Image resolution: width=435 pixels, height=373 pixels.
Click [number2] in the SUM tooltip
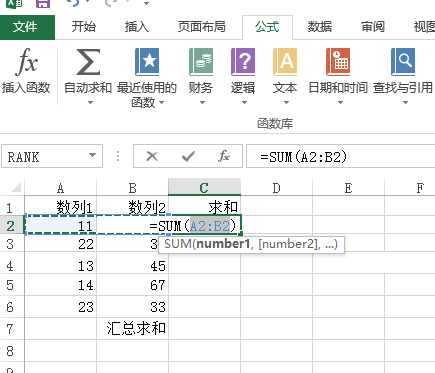tap(288, 244)
